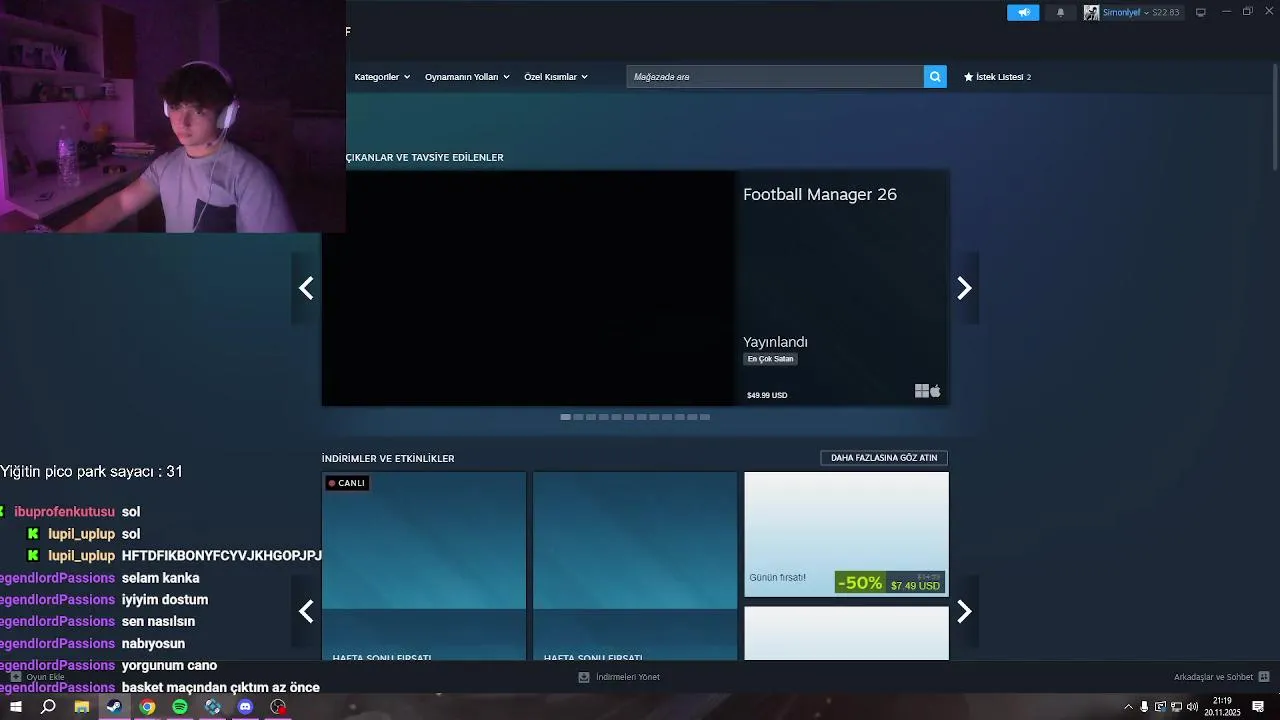The width and height of the screenshot is (1280, 720).
Task: Click the Apple platform icon
Action: [936, 391]
